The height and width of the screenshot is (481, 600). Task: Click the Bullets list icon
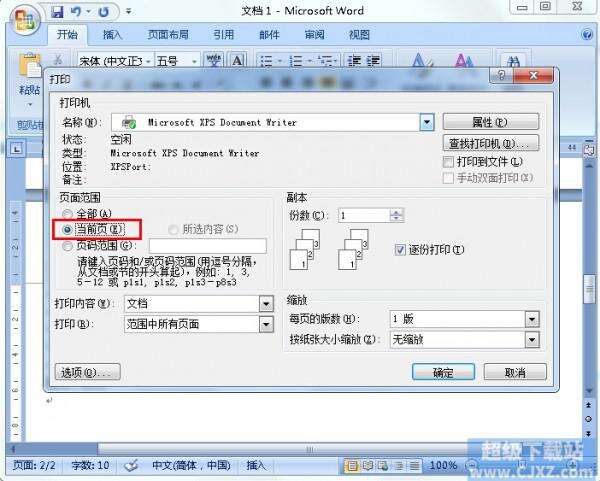[266, 60]
